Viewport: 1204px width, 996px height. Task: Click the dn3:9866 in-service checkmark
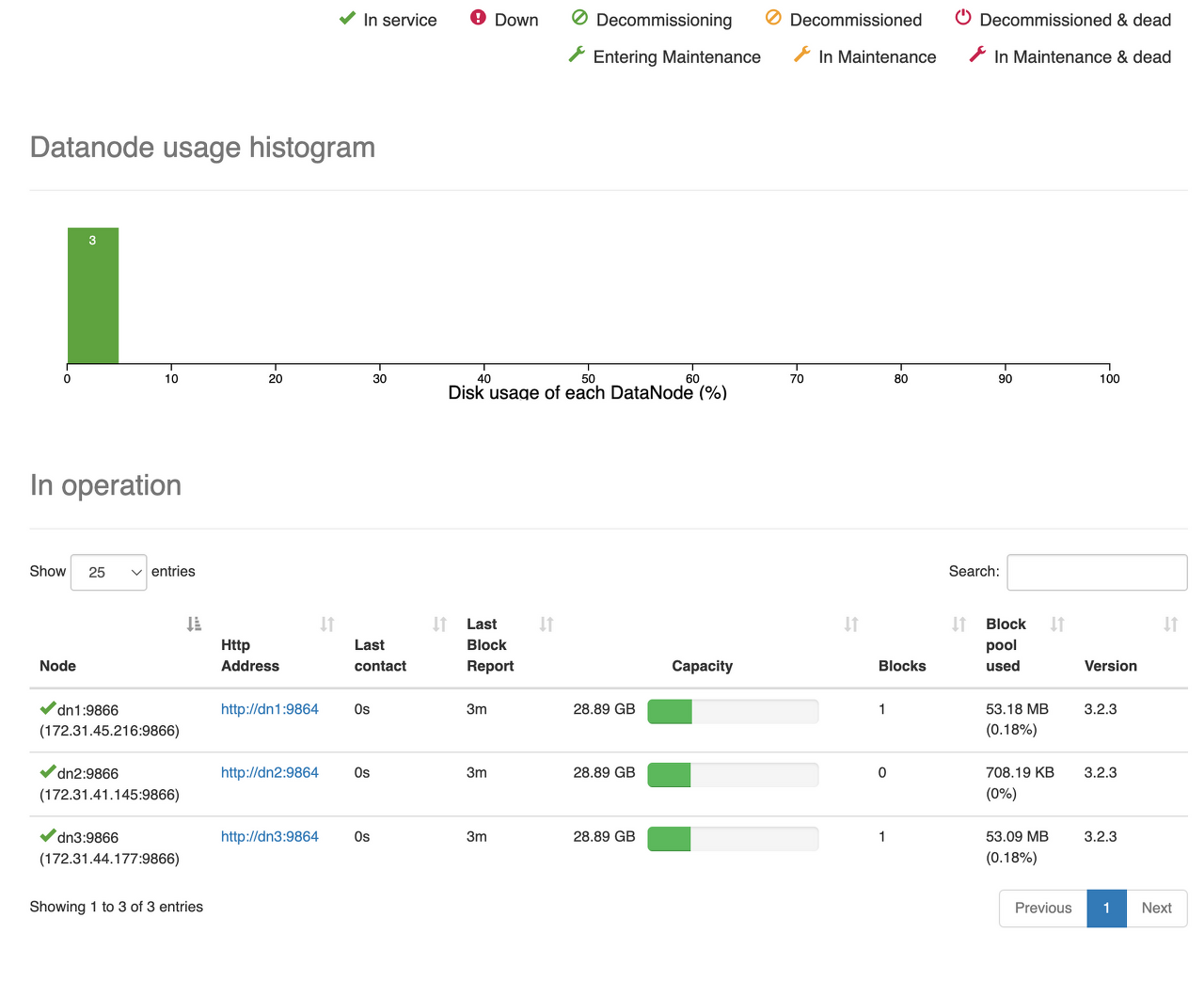48,836
